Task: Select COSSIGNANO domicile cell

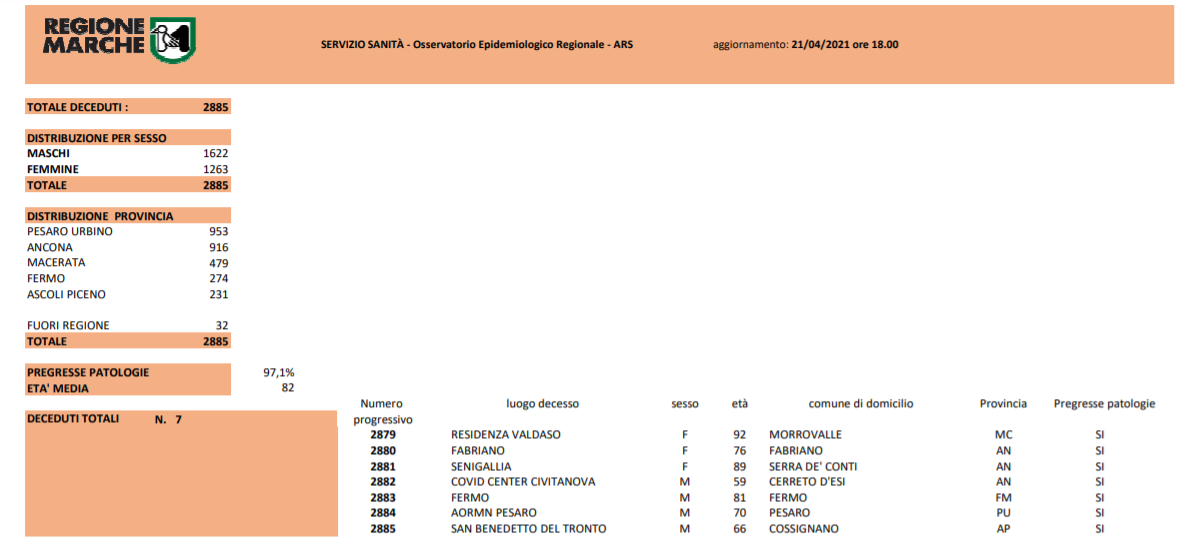Action: tap(804, 528)
